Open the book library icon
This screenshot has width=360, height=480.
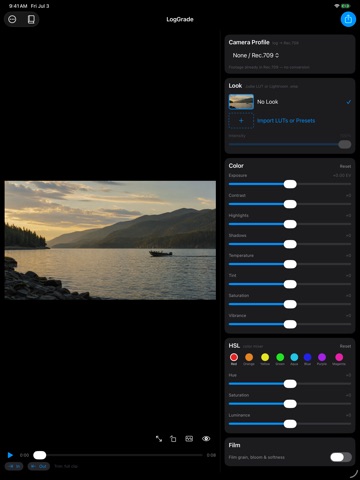(x=31, y=19)
